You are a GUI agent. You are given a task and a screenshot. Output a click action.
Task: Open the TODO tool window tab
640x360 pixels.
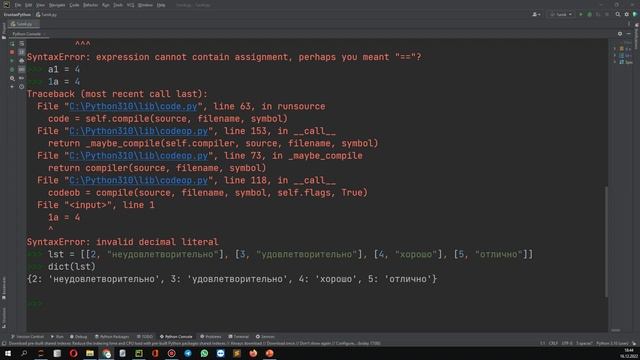click(x=145, y=337)
